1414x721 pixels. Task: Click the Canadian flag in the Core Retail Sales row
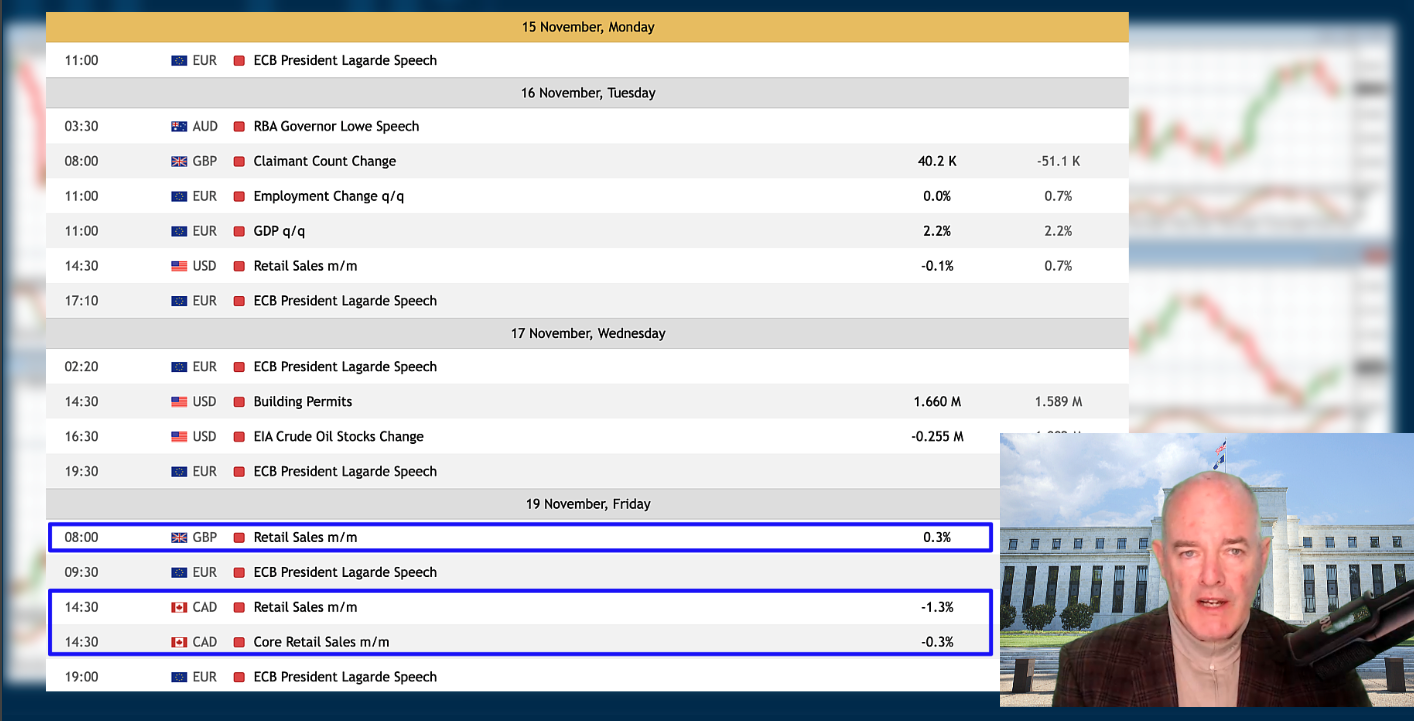point(179,642)
